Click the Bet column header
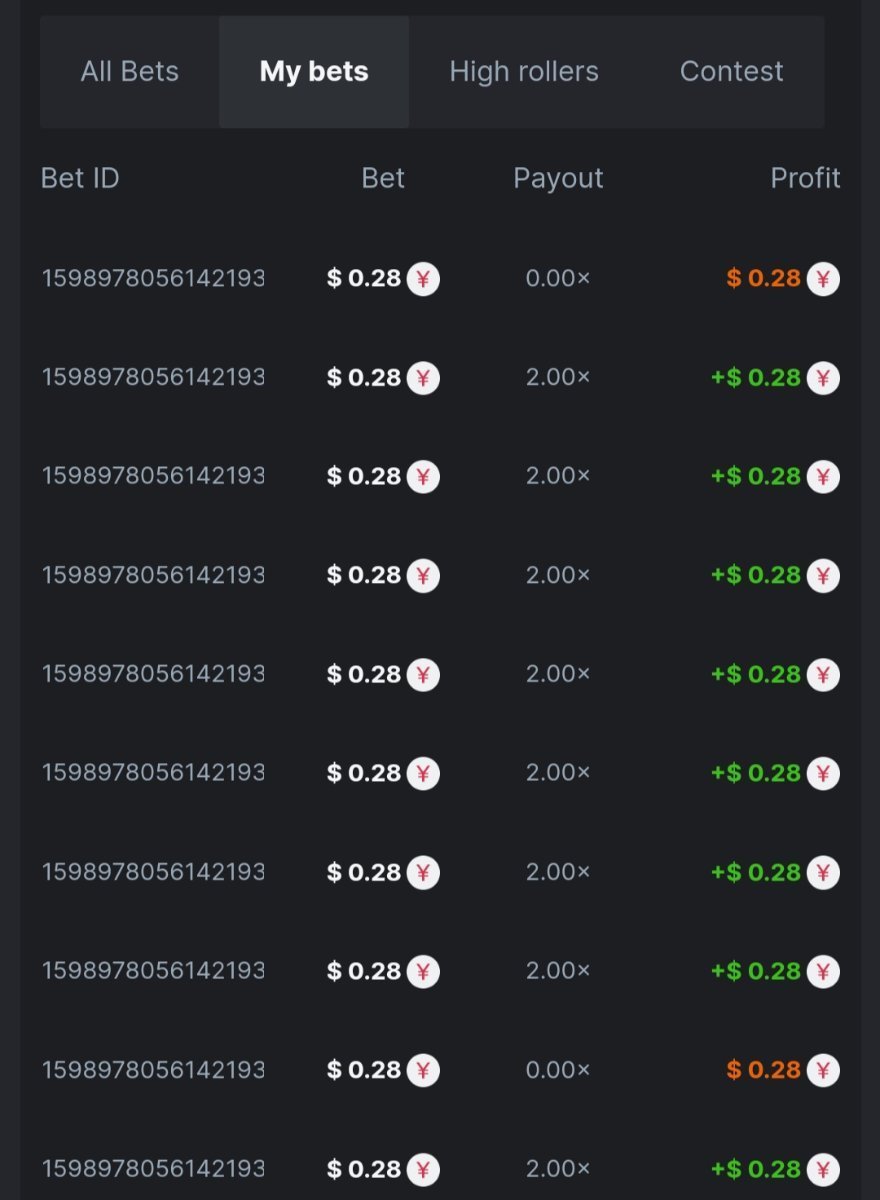 pos(383,178)
